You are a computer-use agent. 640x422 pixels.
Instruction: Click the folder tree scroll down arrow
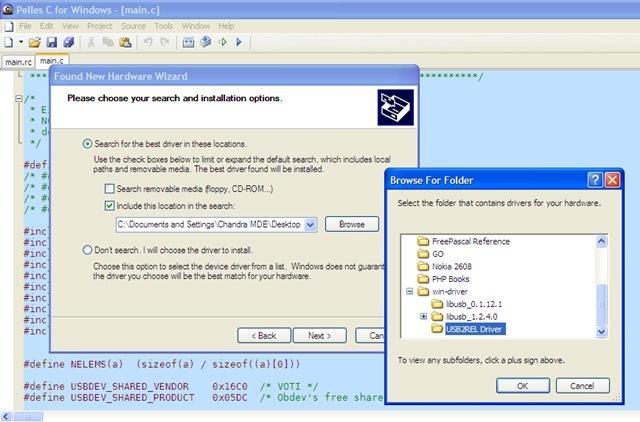[x=601, y=332]
